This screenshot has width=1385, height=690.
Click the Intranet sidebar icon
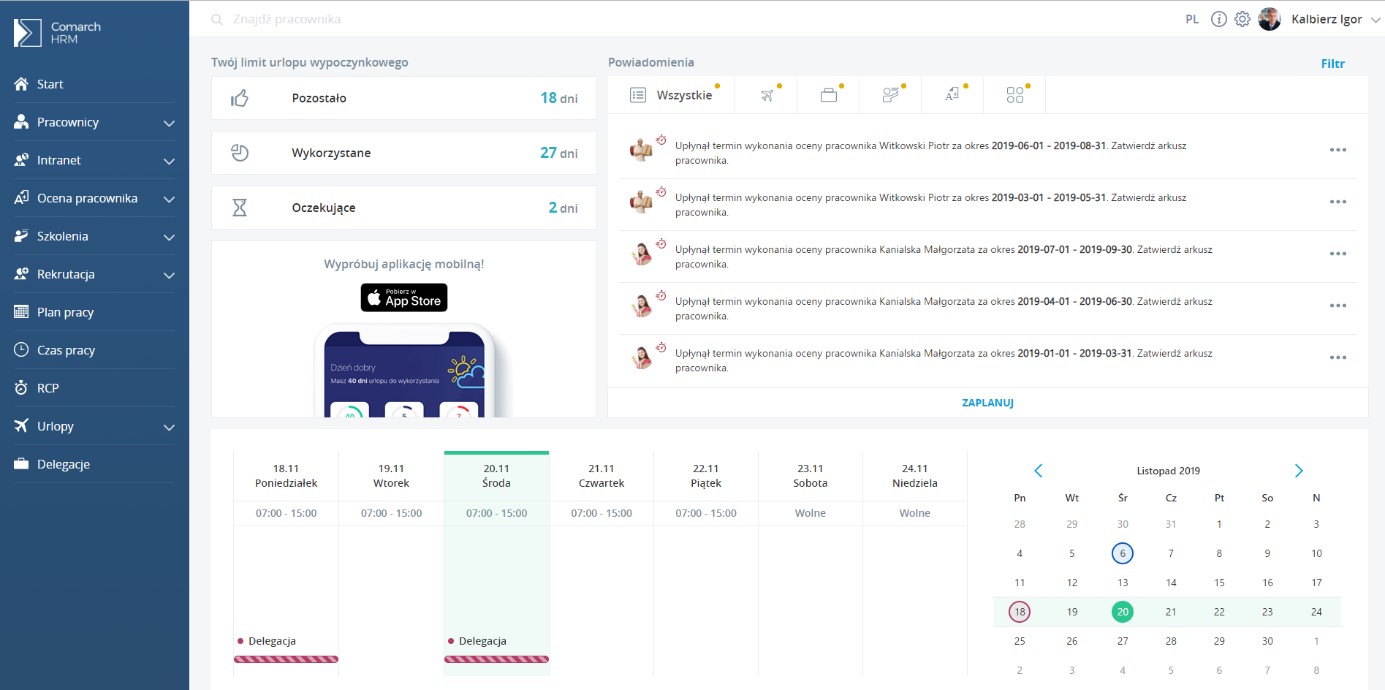click(21, 160)
